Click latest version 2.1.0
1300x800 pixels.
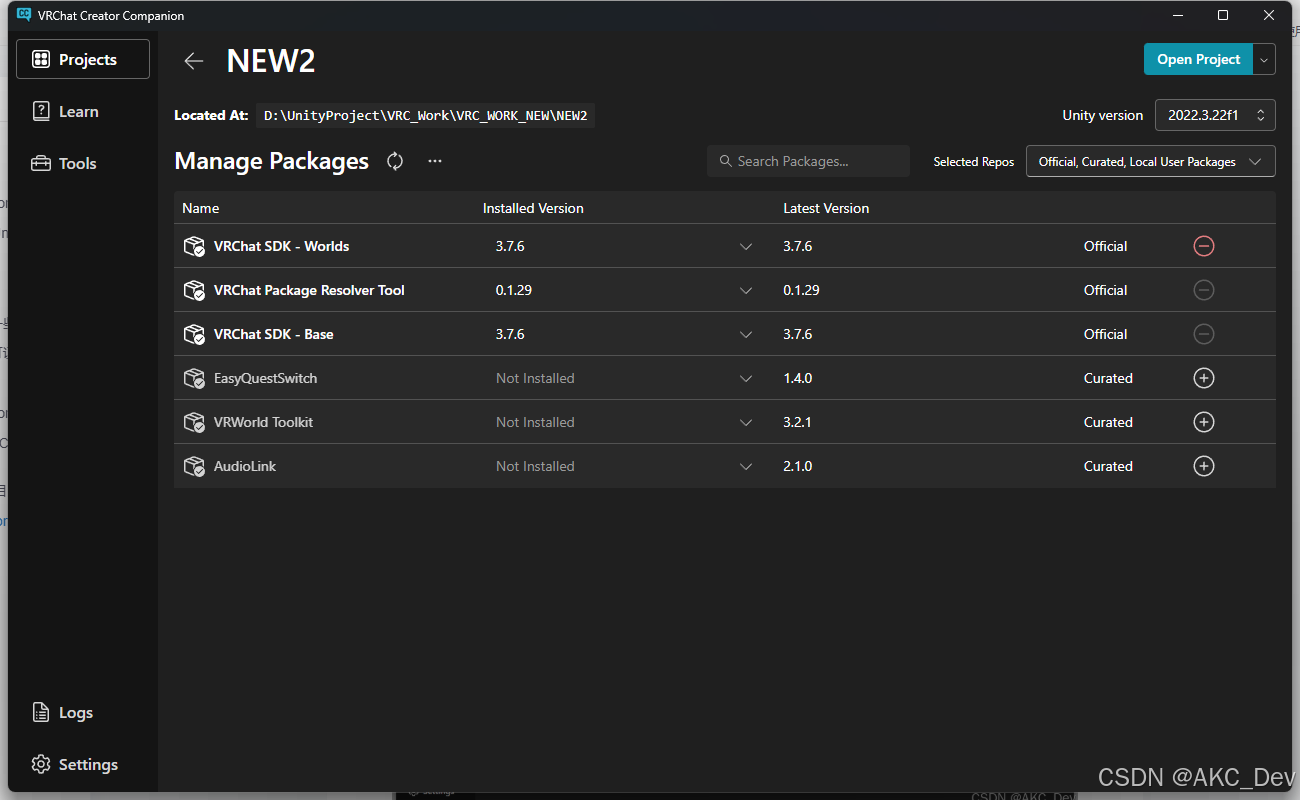pyautogui.click(x=798, y=466)
